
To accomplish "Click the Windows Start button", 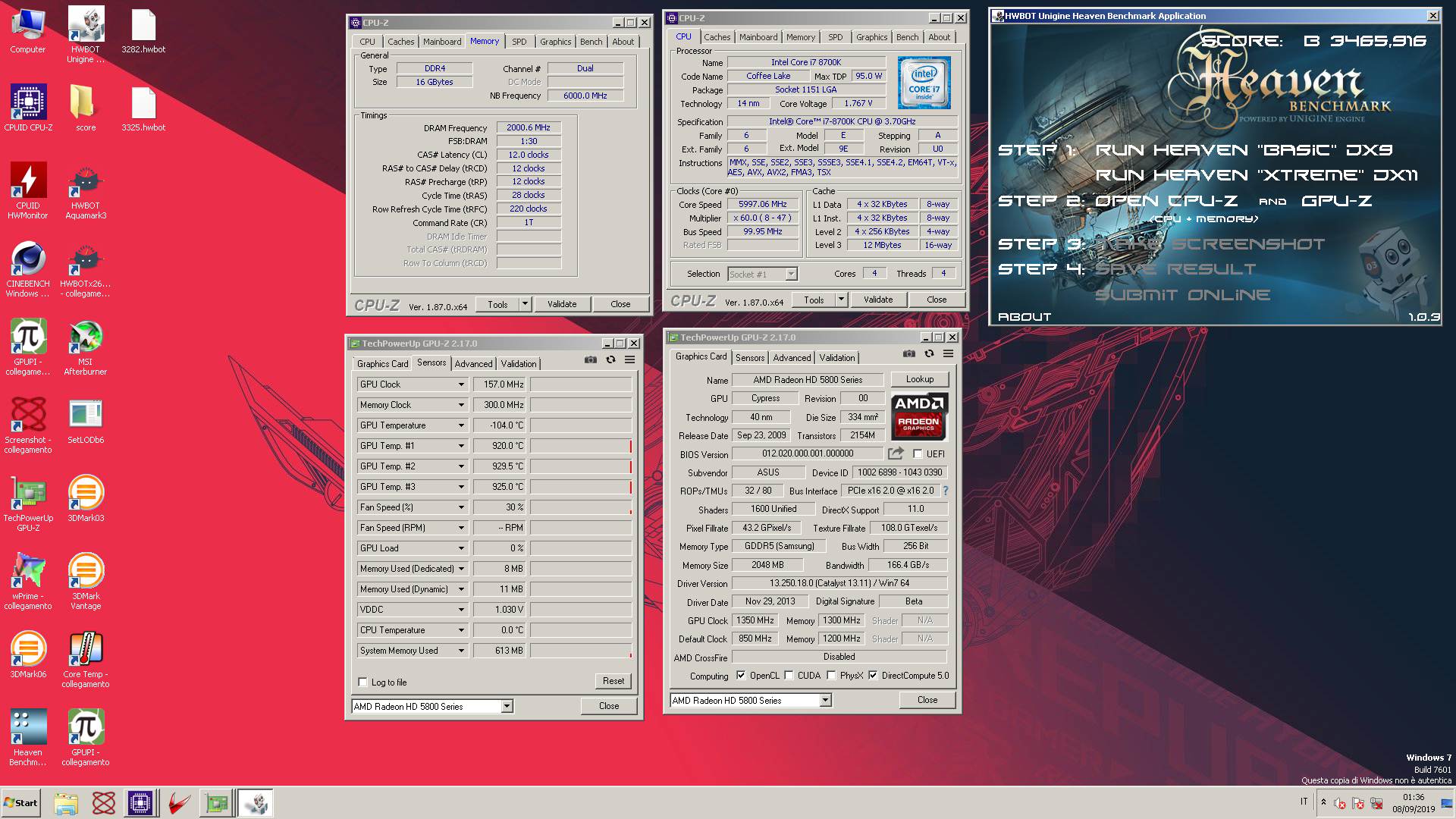I will tap(21, 802).
